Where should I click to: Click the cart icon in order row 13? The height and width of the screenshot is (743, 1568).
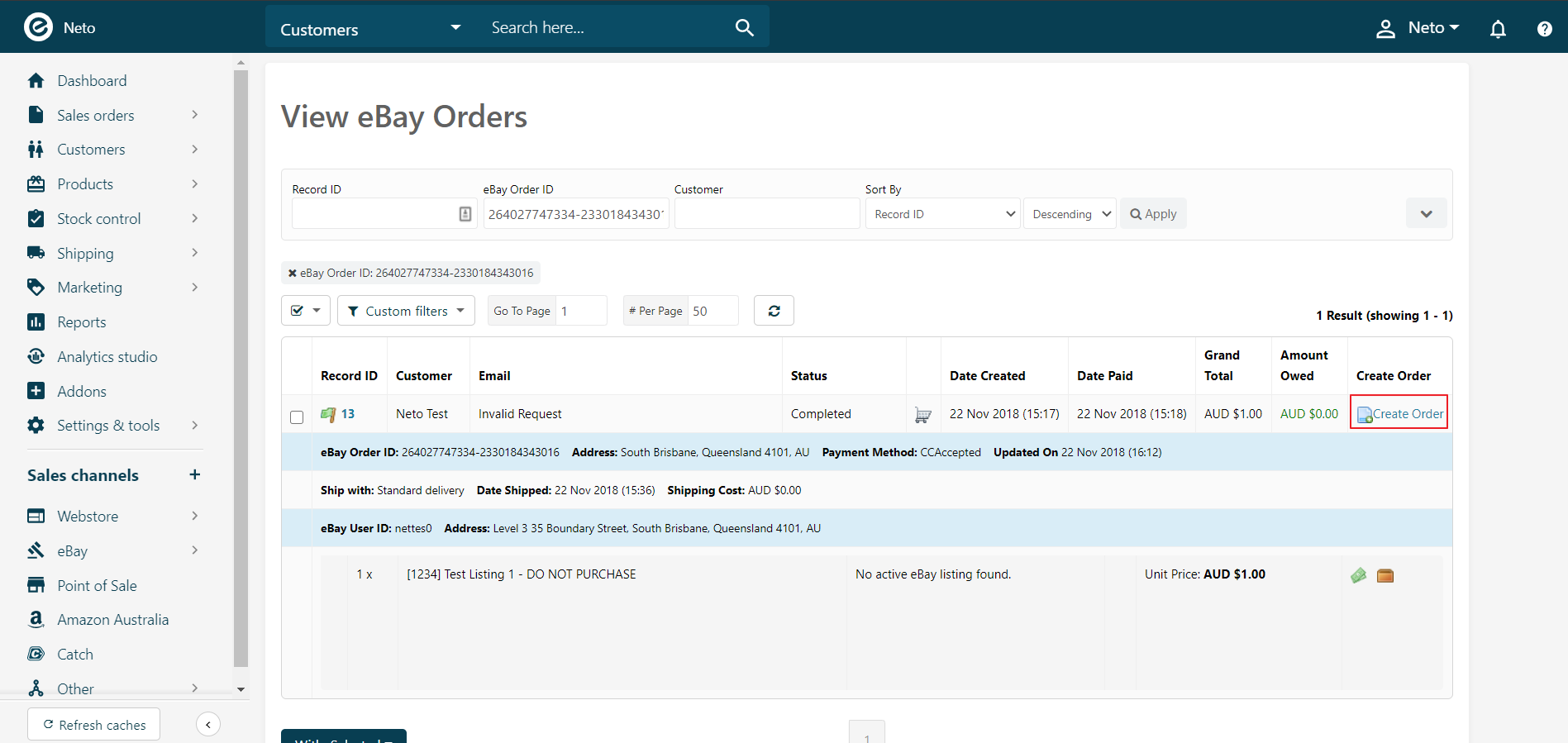[923, 415]
